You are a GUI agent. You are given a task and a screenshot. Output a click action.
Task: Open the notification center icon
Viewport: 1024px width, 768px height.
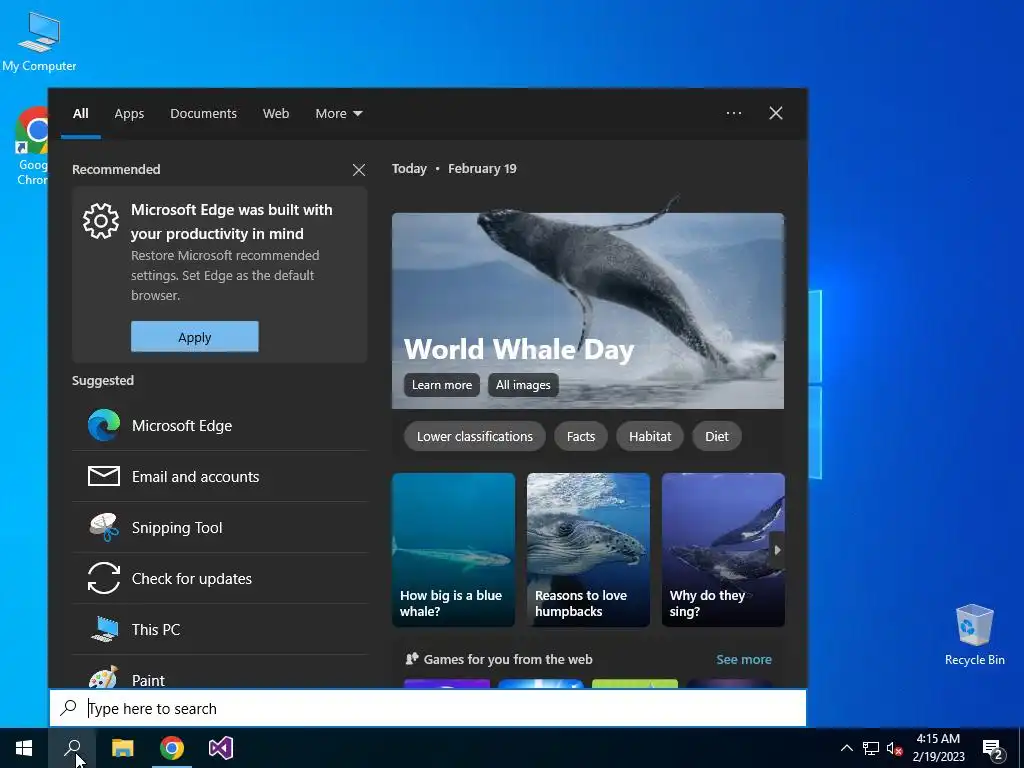(993, 750)
